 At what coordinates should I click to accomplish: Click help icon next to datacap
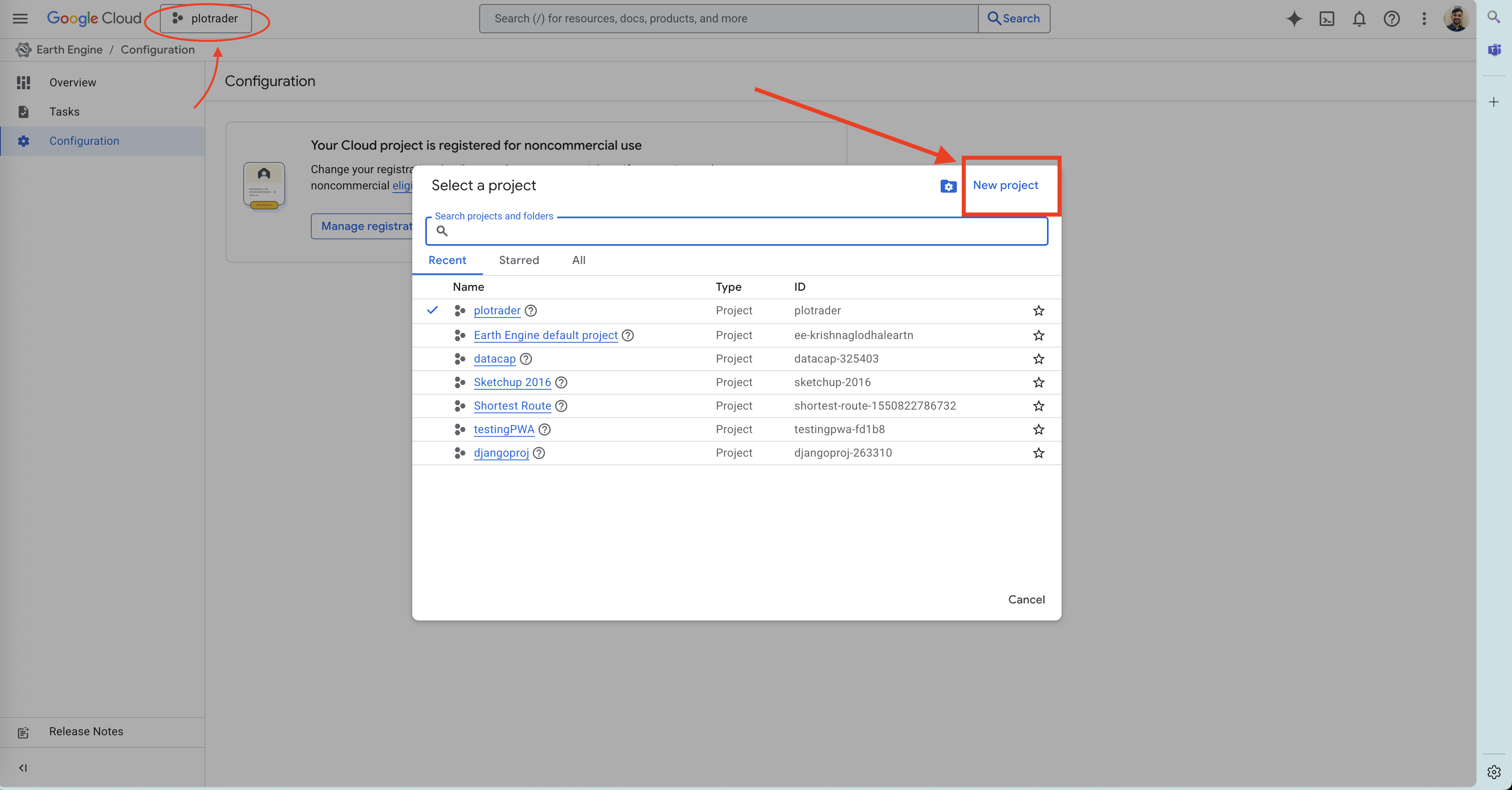coord(526,359)
